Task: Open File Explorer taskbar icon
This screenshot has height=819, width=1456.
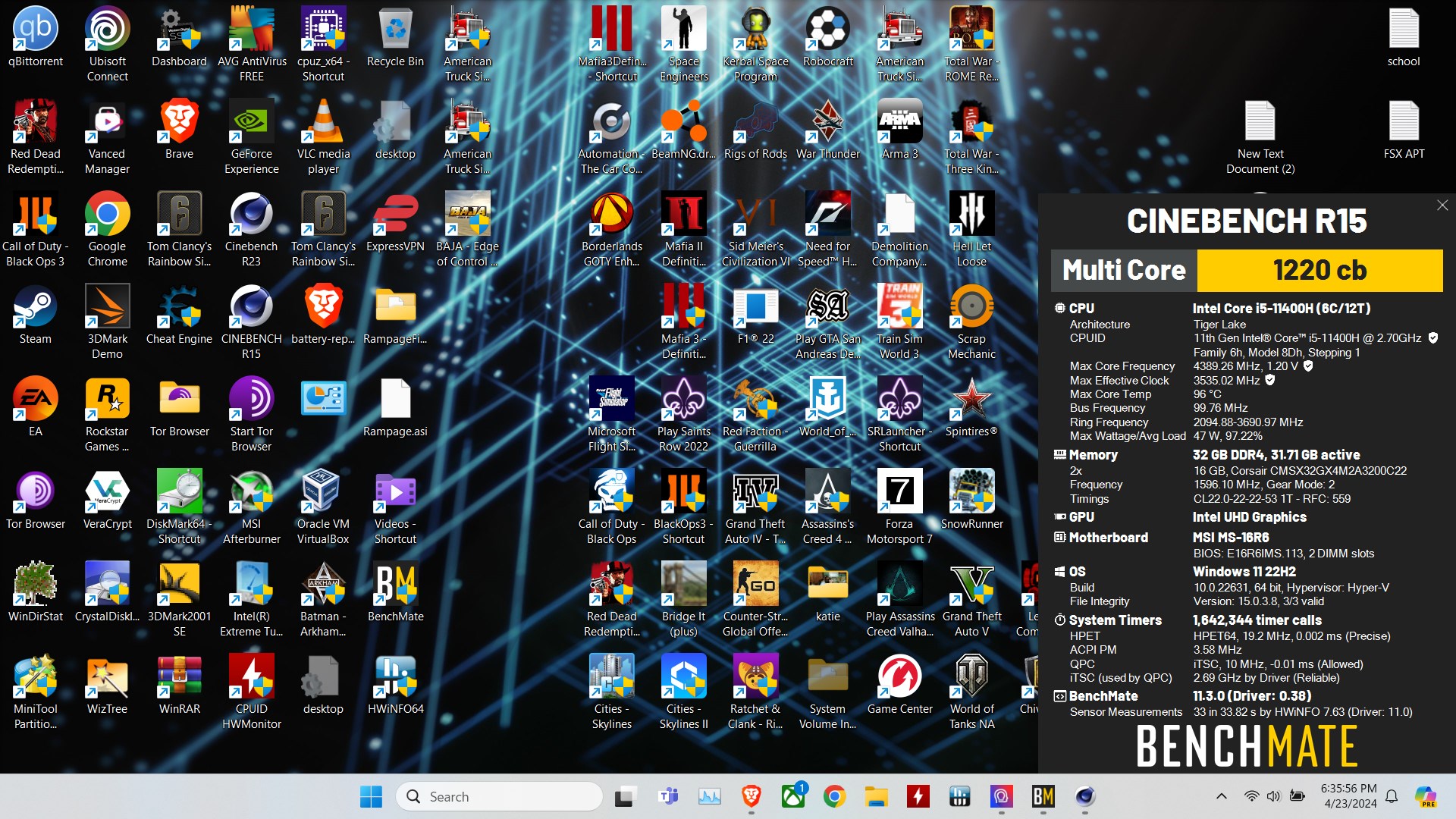Action: coord(877,796)
